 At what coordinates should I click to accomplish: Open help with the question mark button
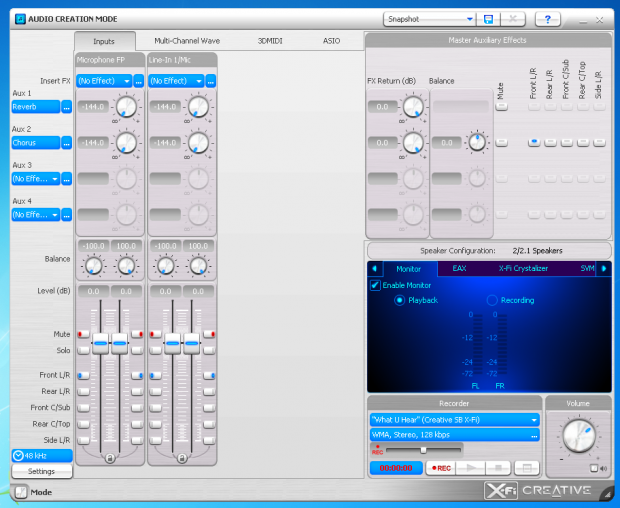pyautogui.click(x=547, y=19)
